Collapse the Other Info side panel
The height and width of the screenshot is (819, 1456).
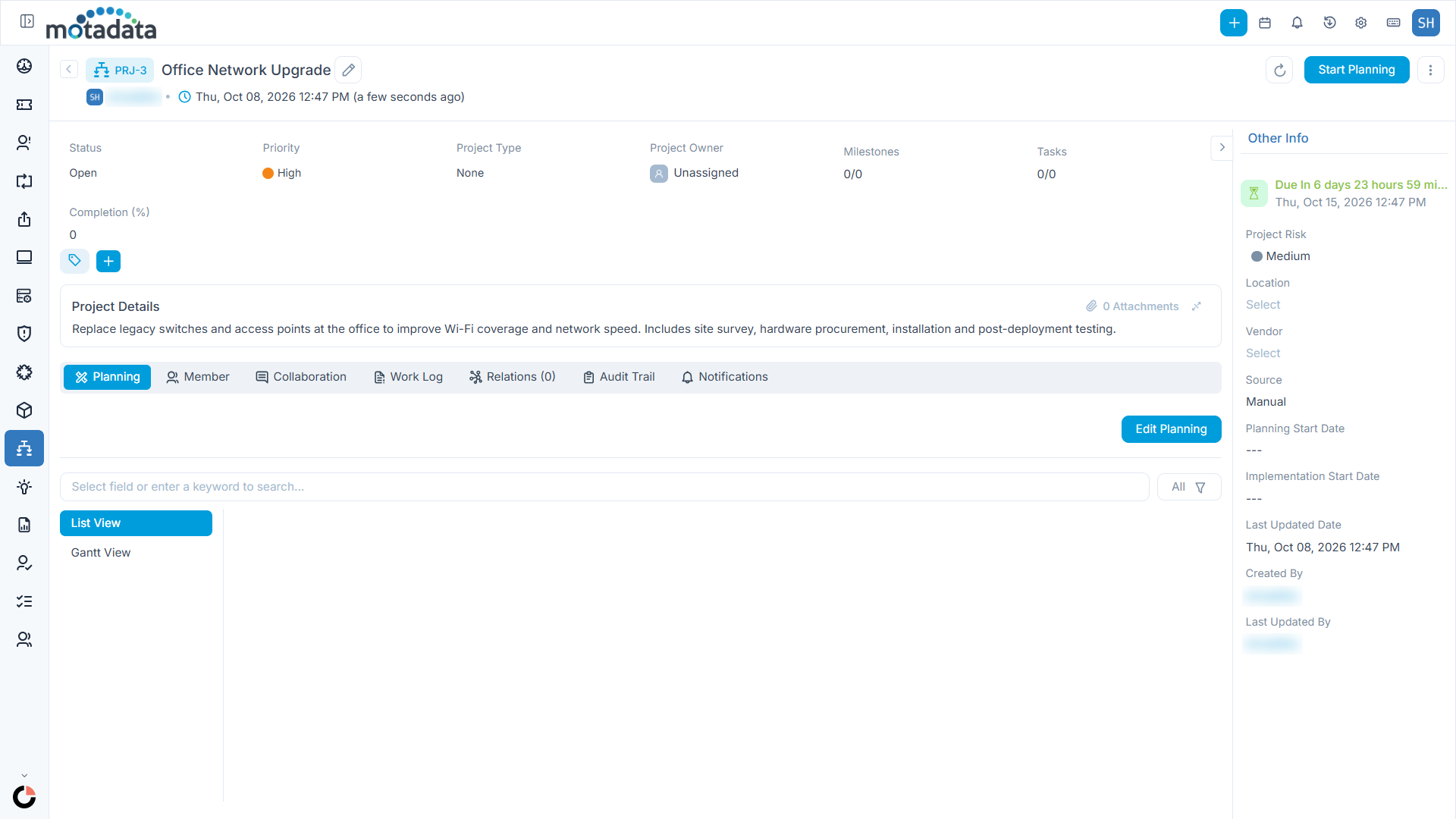tap(1222, 147)
